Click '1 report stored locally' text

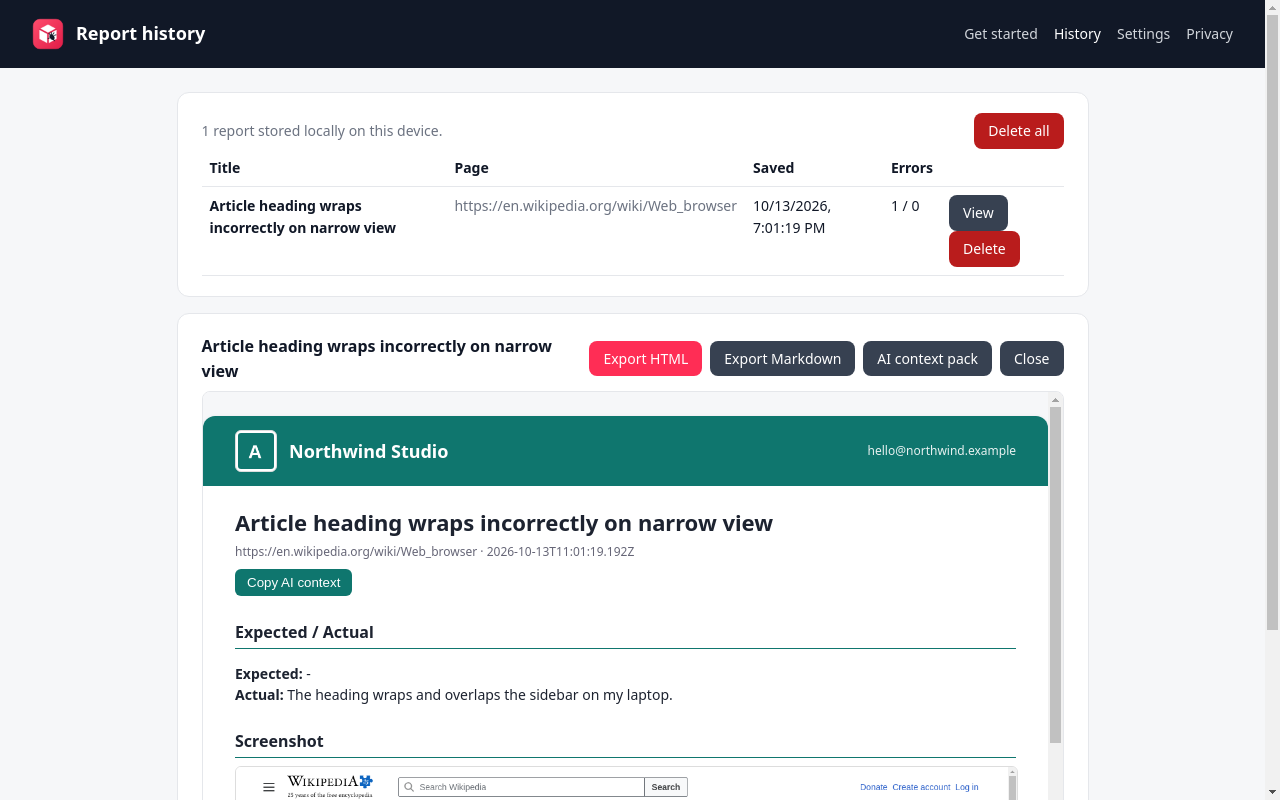click(322, 131)
